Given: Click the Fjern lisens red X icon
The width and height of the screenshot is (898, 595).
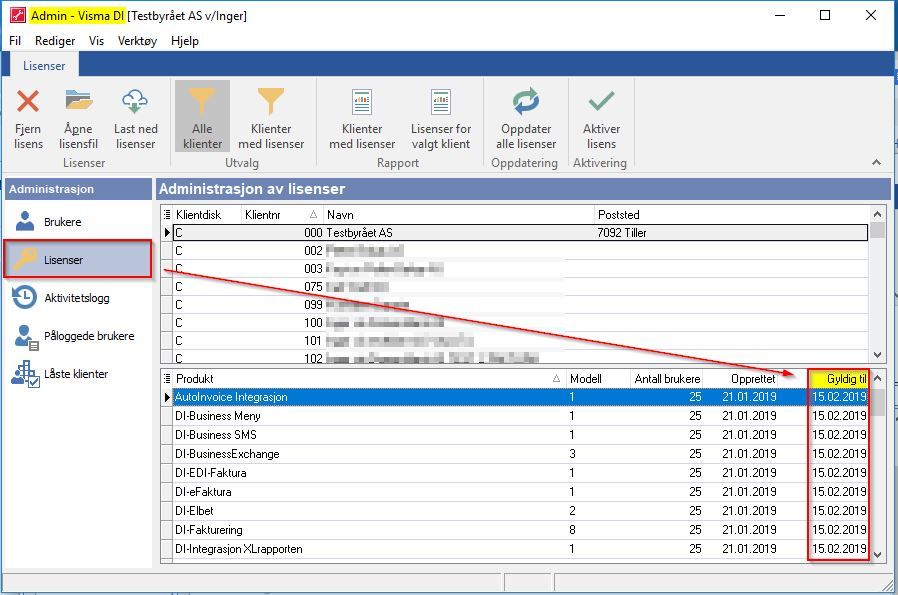Looking at the screenshot, I should tap(28, 101).
